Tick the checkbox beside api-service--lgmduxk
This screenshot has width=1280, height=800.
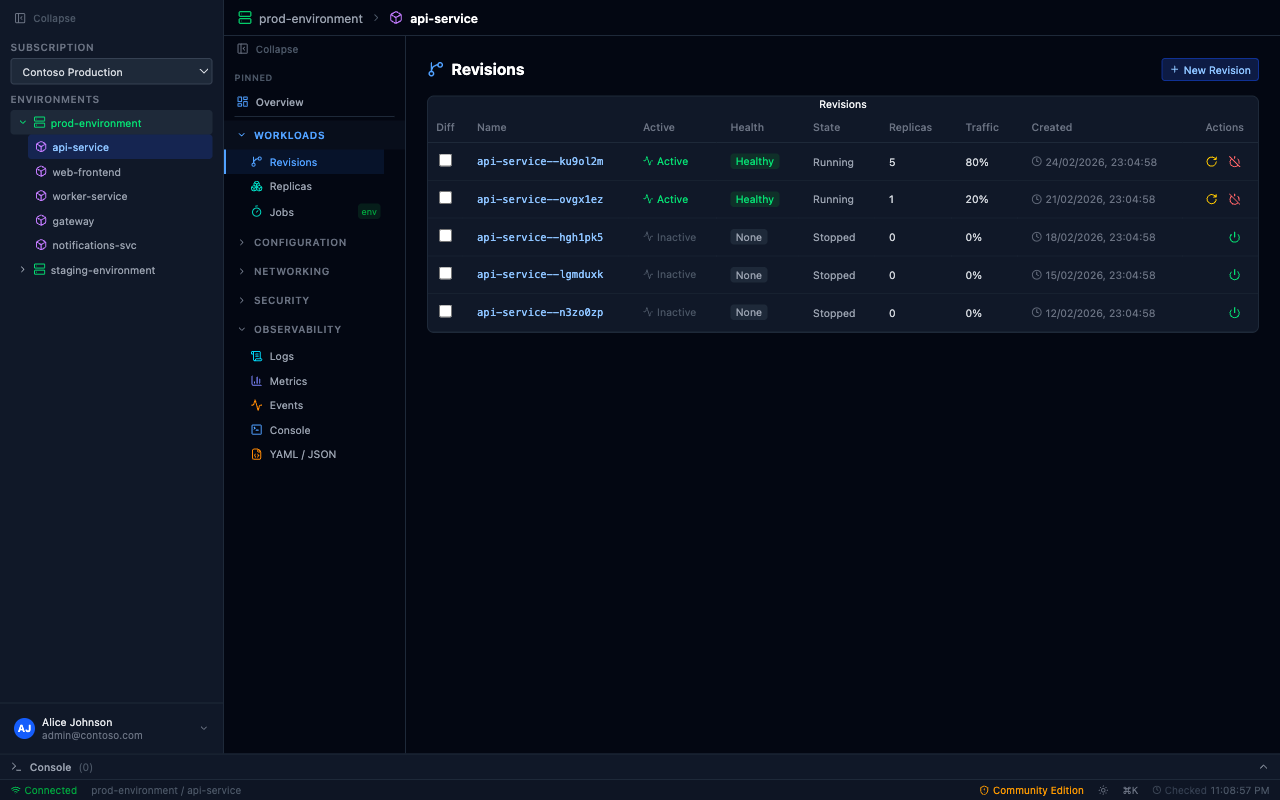tap(445, 273)
